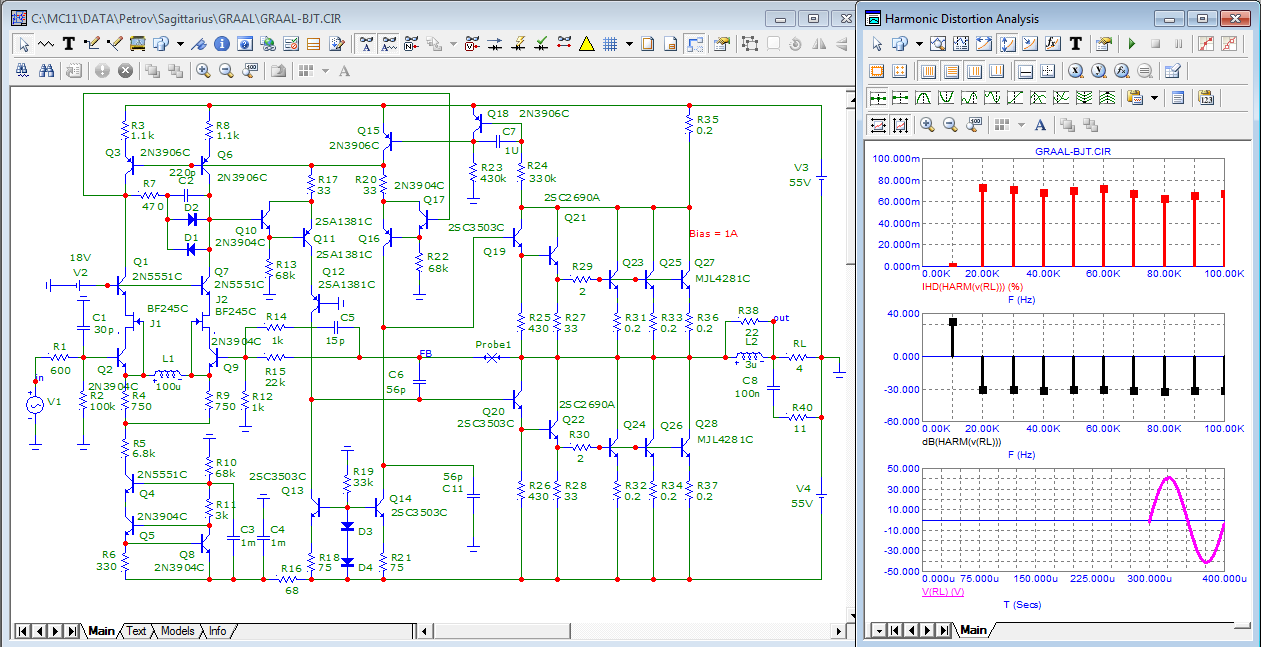This screenshot has height=647, width=1261.
Task: Open the dropdown beside clipboard icon in analysis toolbar
Action: [x=1154, y=98]
